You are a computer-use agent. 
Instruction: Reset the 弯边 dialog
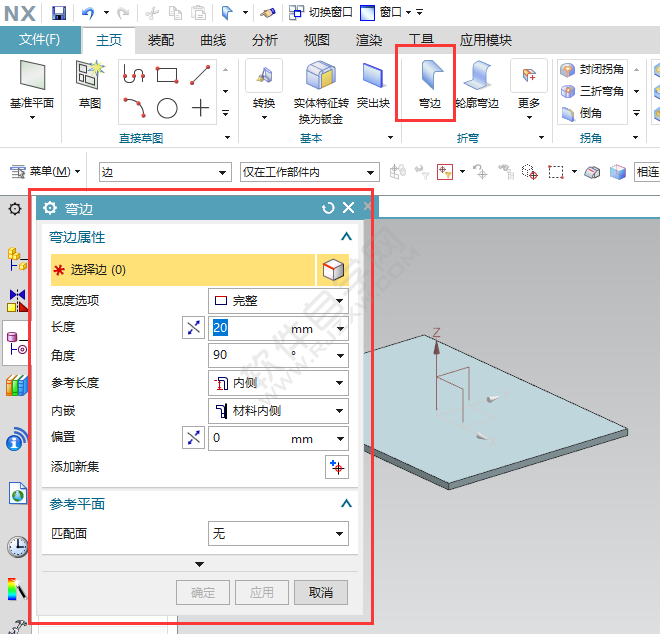(x=328, y=208)
